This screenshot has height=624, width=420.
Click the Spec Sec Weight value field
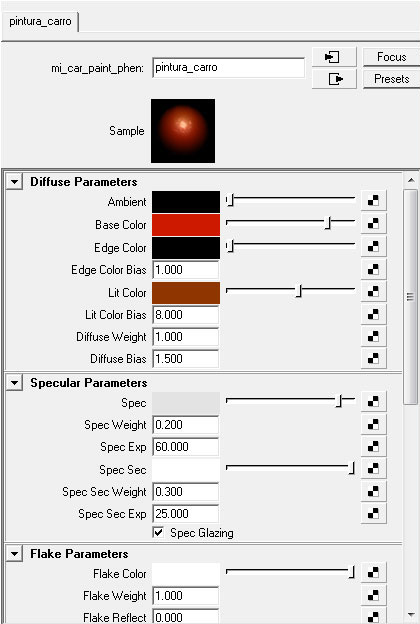coord(186,491)
